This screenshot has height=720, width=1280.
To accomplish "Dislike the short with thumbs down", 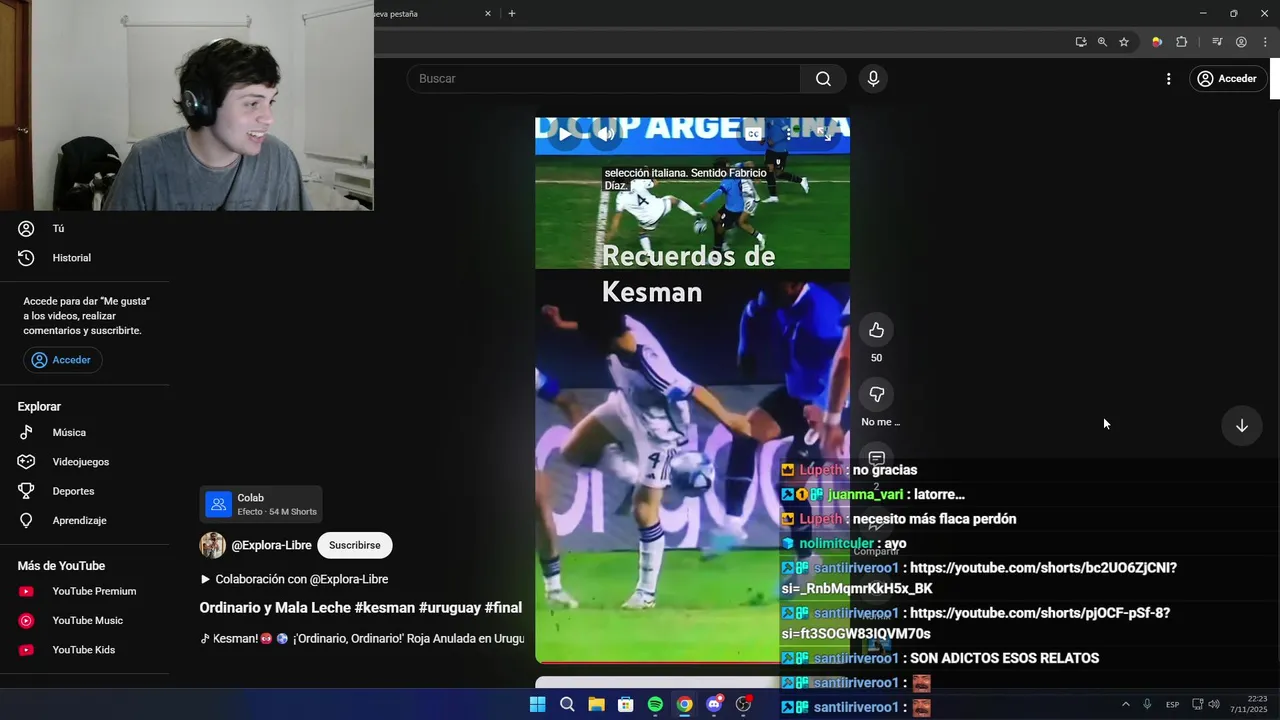I will (x=876, y=394).
